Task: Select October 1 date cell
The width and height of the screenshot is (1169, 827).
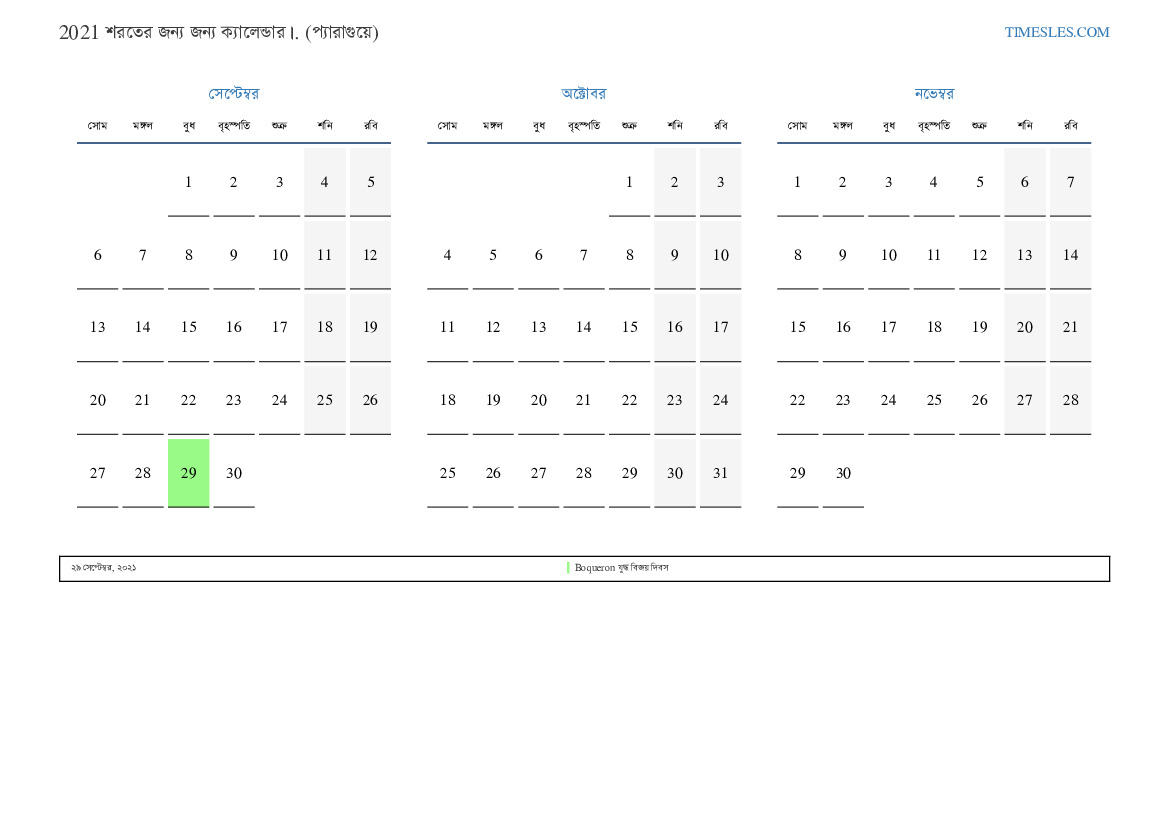Action: 629,182
